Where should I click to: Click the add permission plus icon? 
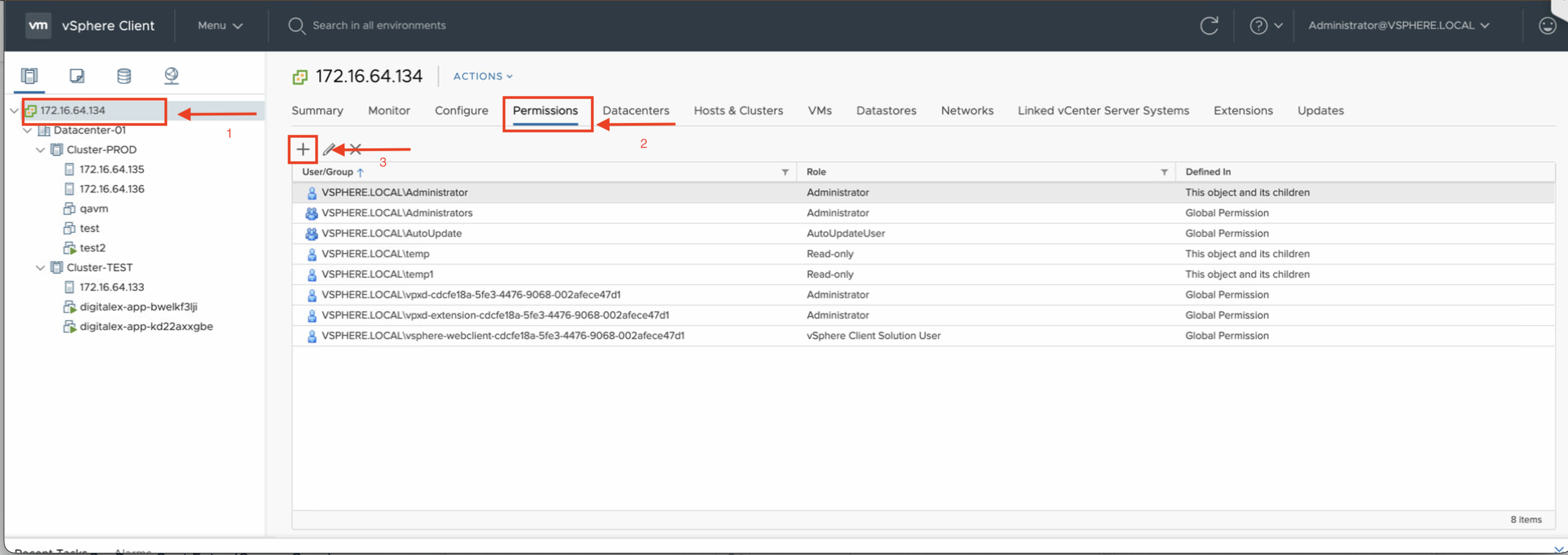pos(303,149)
